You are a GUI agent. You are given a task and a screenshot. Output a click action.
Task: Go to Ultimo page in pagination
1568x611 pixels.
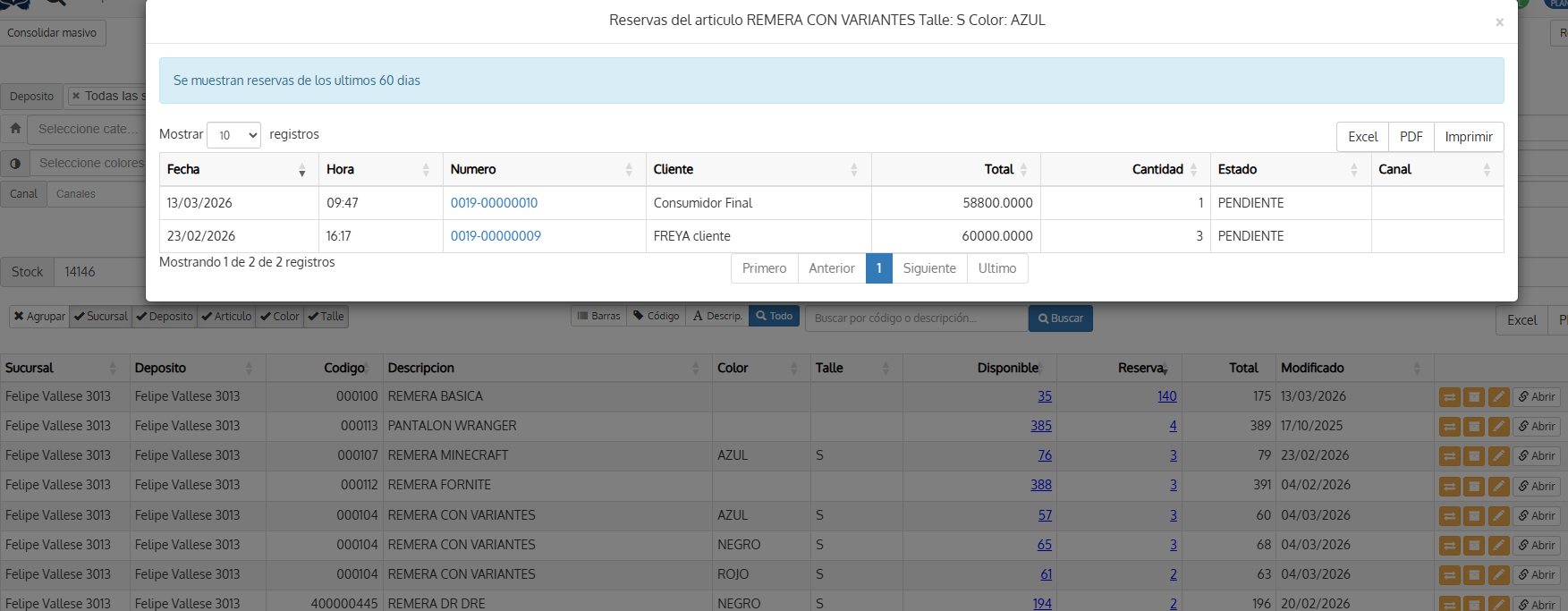click(x=997, y=268)
